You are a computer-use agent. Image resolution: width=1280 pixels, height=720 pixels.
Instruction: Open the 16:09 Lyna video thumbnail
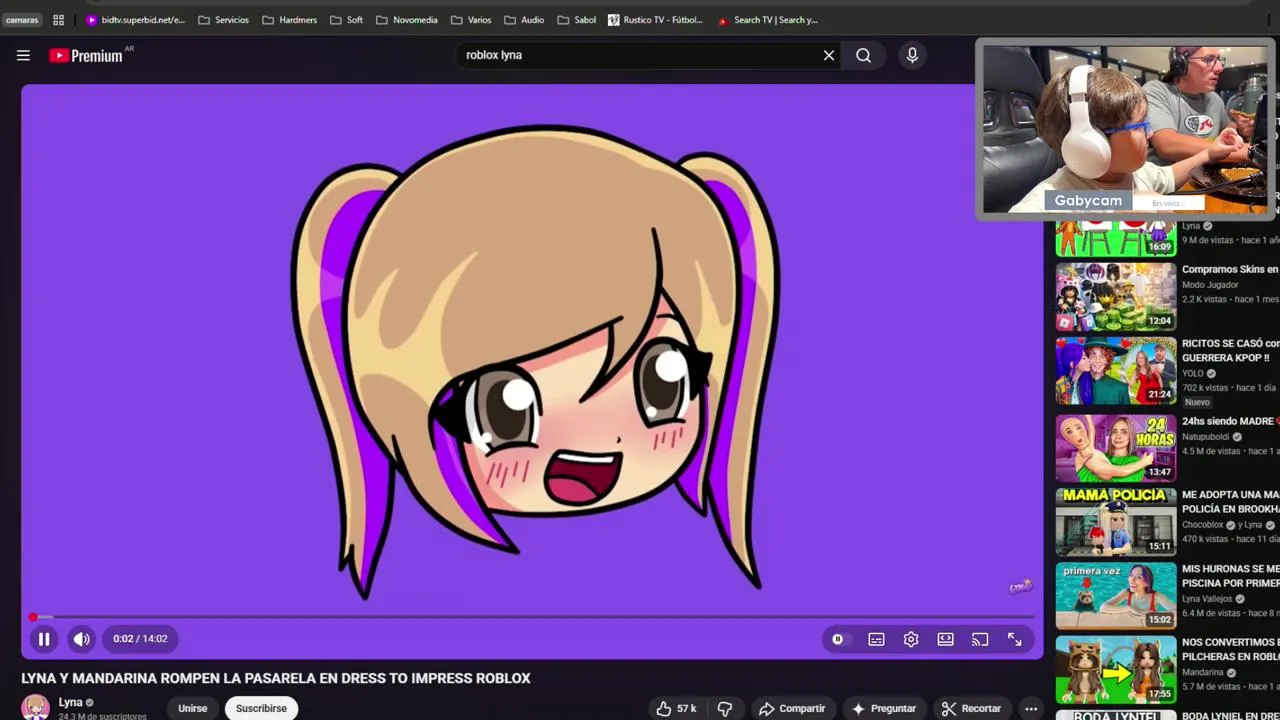(x=1116, y=238)
